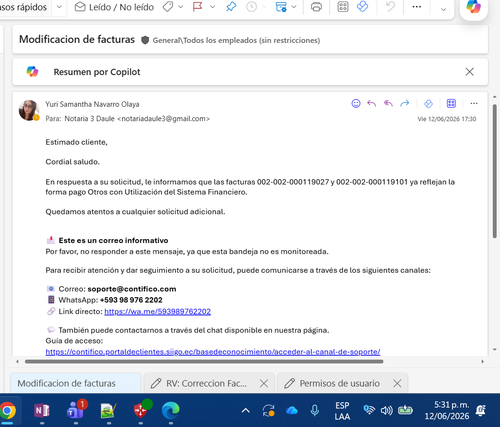React to message with smiley face icon
The width and height of the screenshot is (500, 427).
pyautogui.click(x=356, y=104)
